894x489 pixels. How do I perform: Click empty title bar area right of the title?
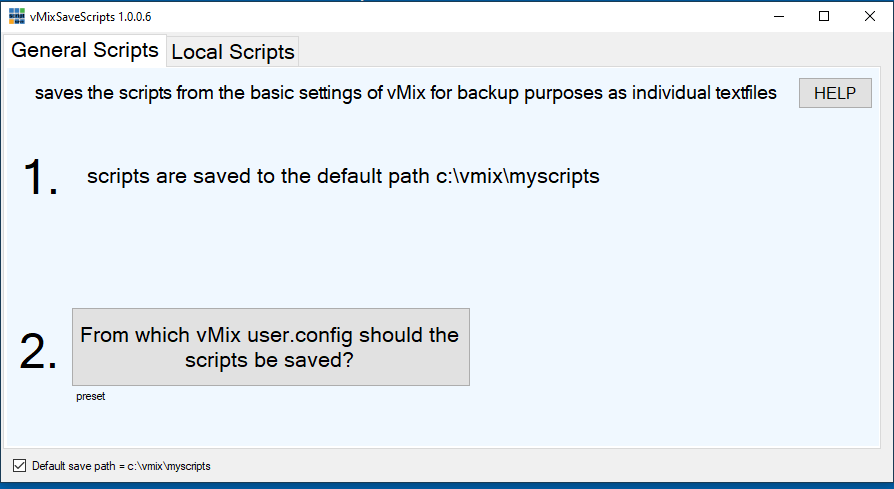(450, 17)
